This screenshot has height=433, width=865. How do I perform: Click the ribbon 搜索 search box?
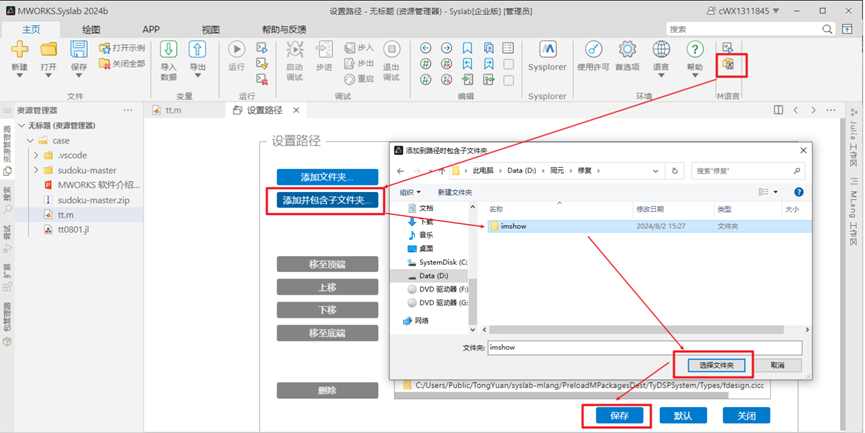750,29
